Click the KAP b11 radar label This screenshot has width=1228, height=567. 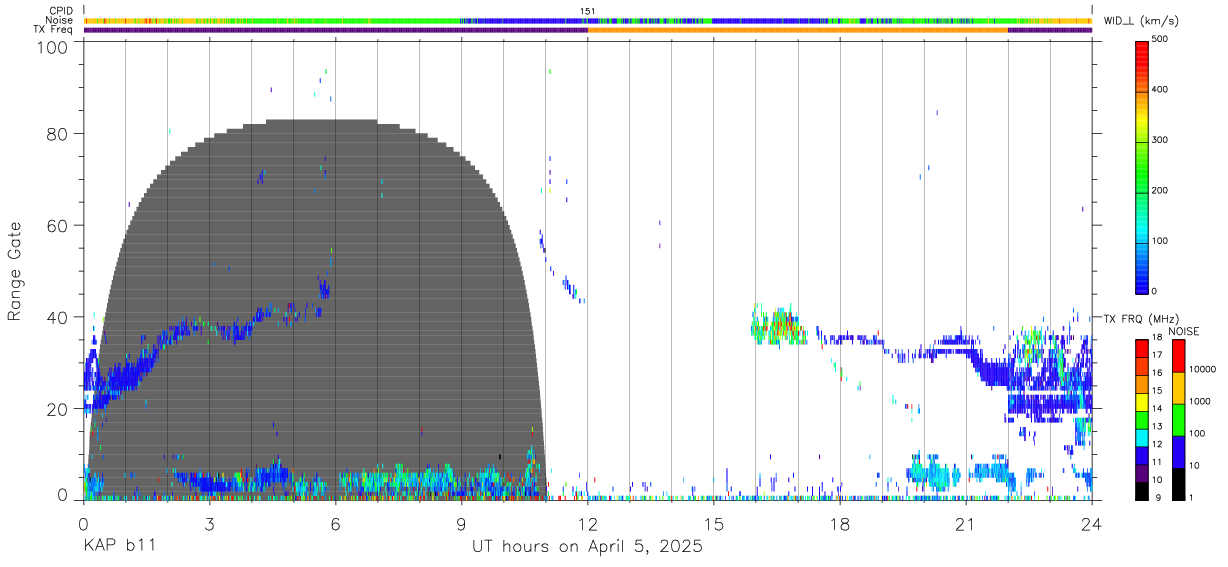(x=119, y=547)
